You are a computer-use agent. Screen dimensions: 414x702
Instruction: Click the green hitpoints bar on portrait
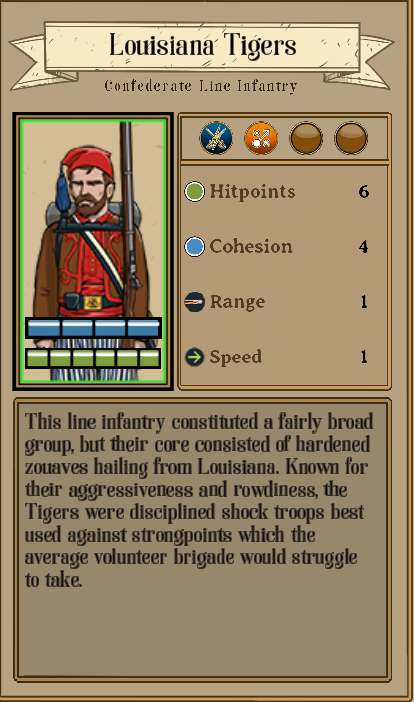93,358
